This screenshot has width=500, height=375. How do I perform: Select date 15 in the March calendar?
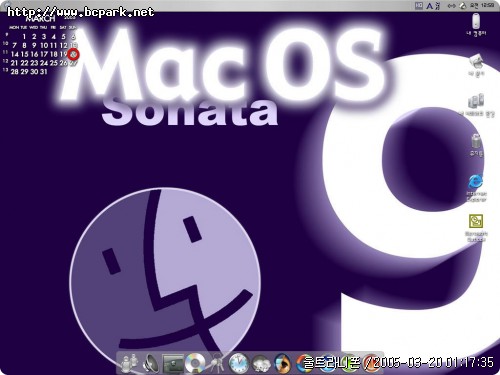click(24, 54)
